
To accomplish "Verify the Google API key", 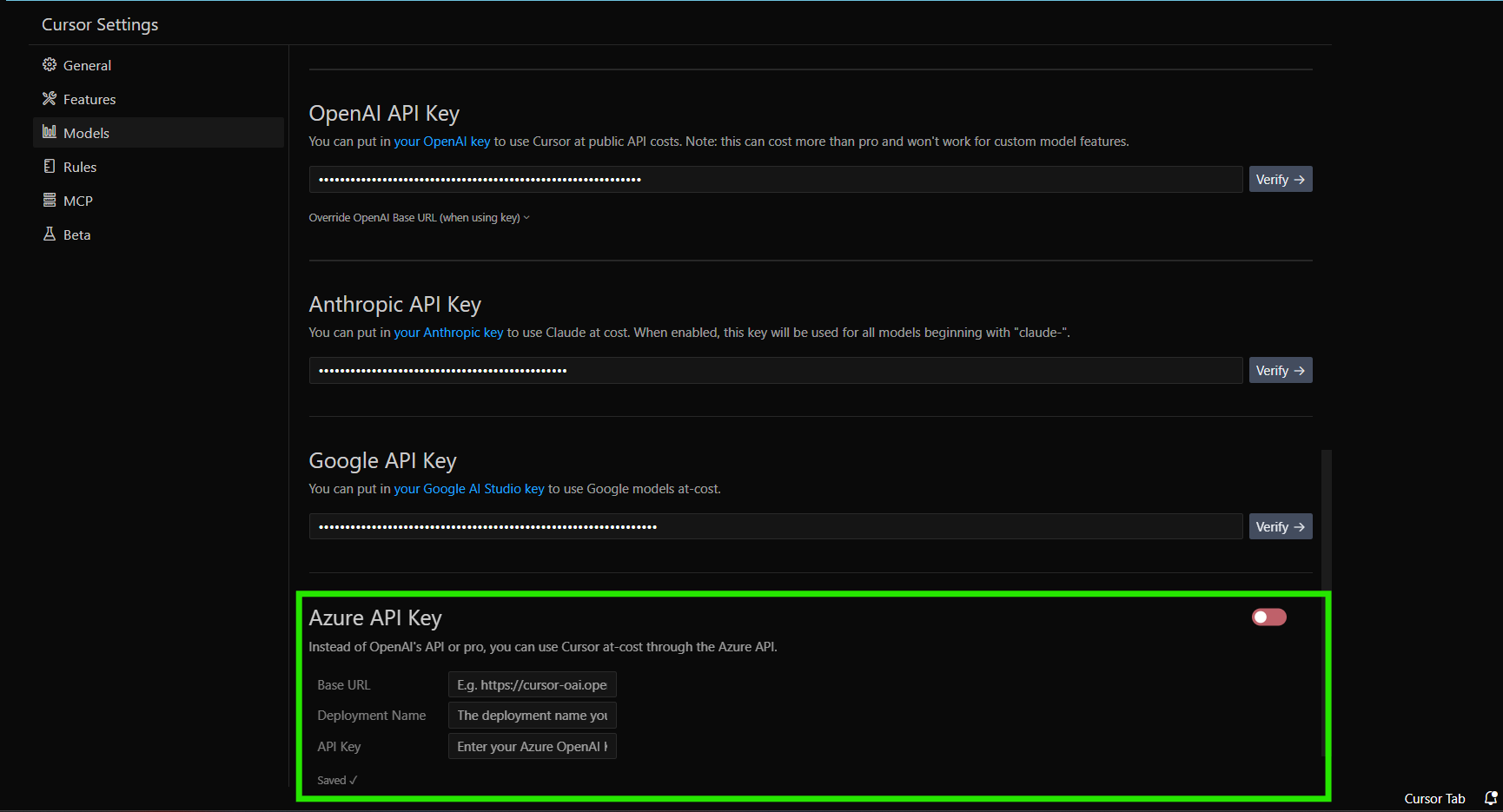I will (1281, 527).
